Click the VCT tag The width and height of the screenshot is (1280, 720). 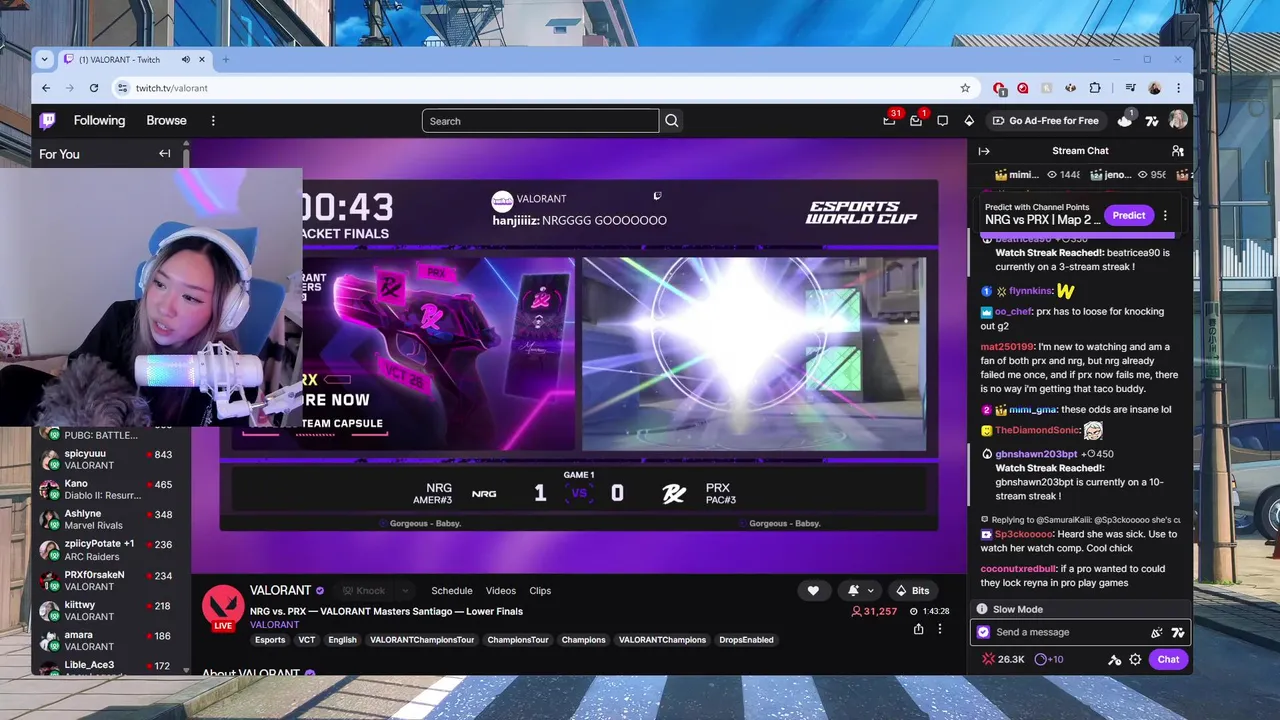pos(306,640)
